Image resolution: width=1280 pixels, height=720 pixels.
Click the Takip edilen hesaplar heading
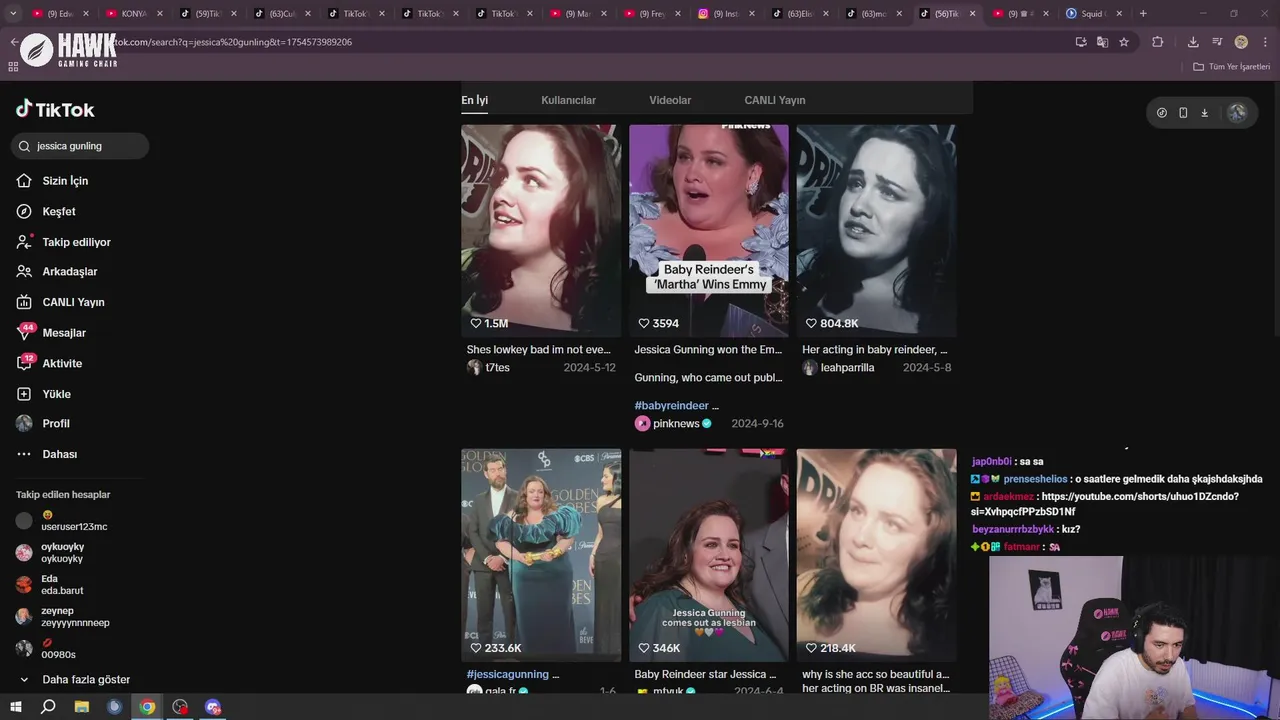[63, 495]
